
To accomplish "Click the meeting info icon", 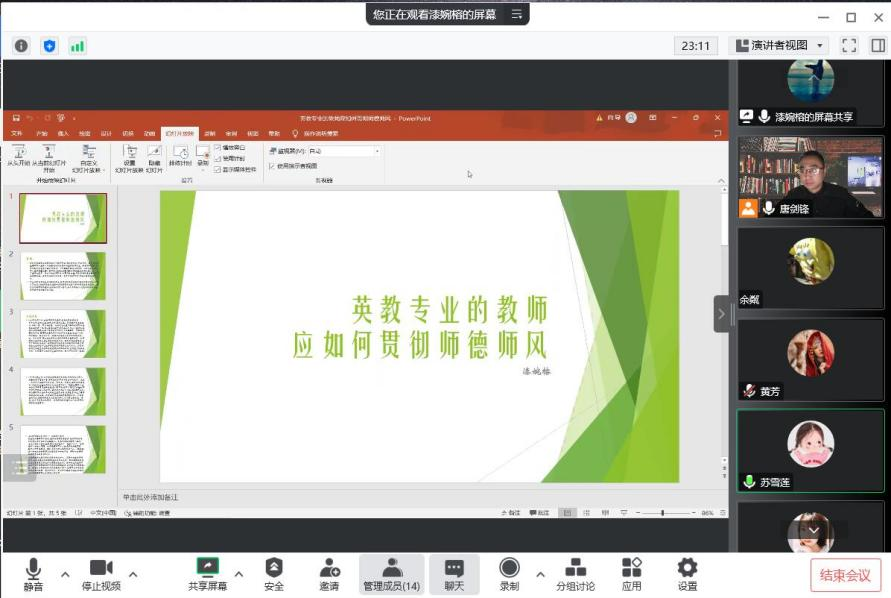I will click(21, 45).
